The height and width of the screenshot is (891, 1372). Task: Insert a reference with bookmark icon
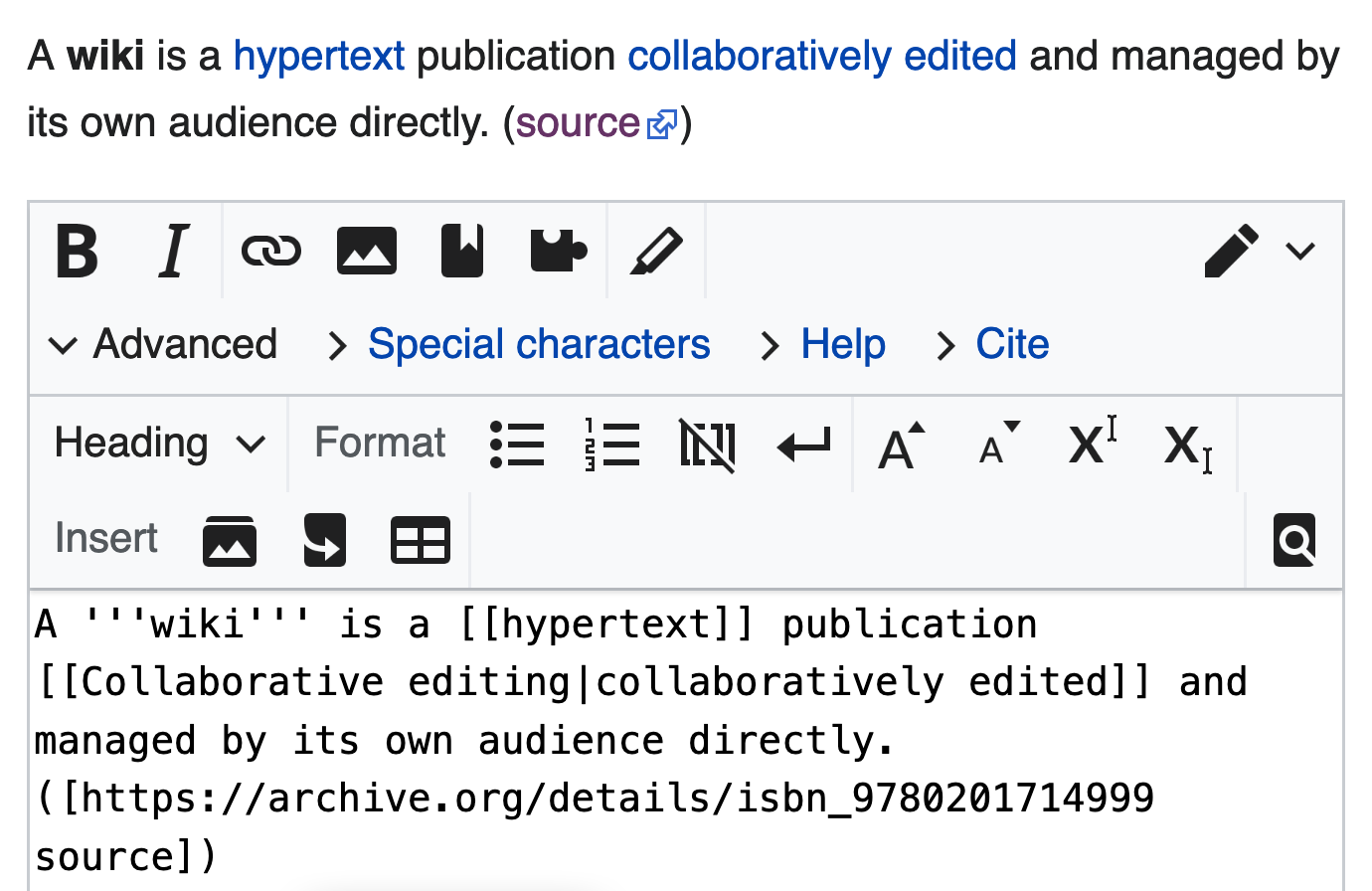462,251
